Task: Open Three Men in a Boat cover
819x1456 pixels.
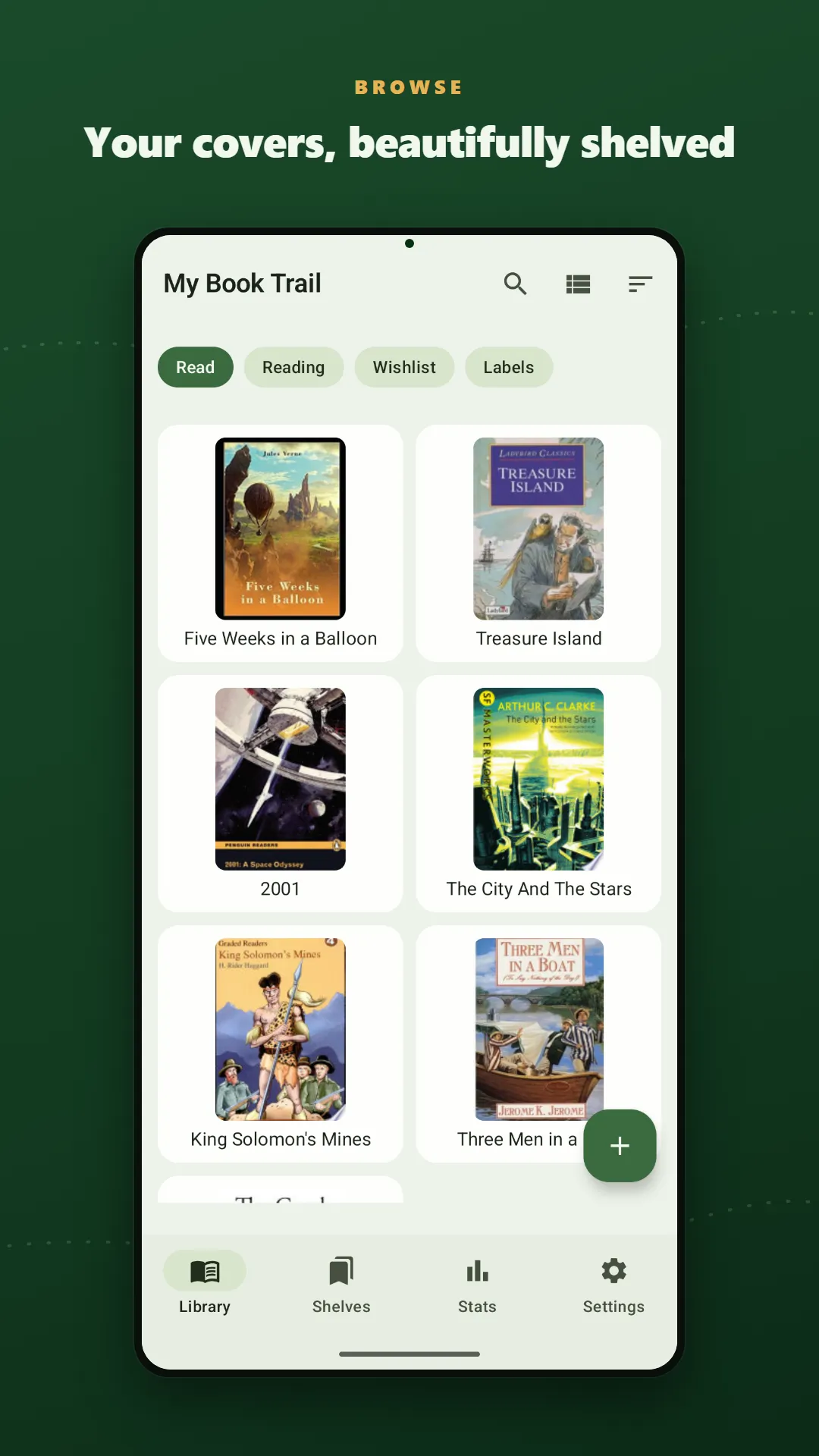Action: click(x=538, y=1029)
